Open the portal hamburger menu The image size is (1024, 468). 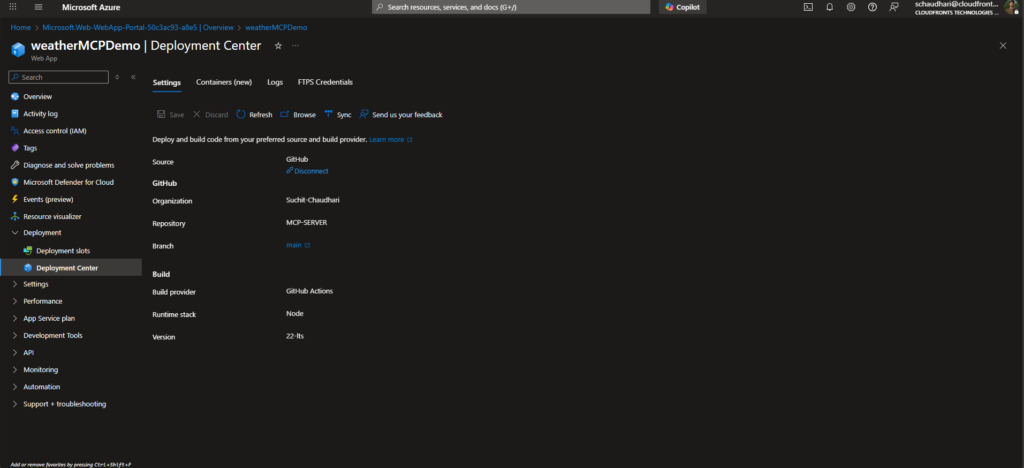pyautogui.click(x=38, y=7)
